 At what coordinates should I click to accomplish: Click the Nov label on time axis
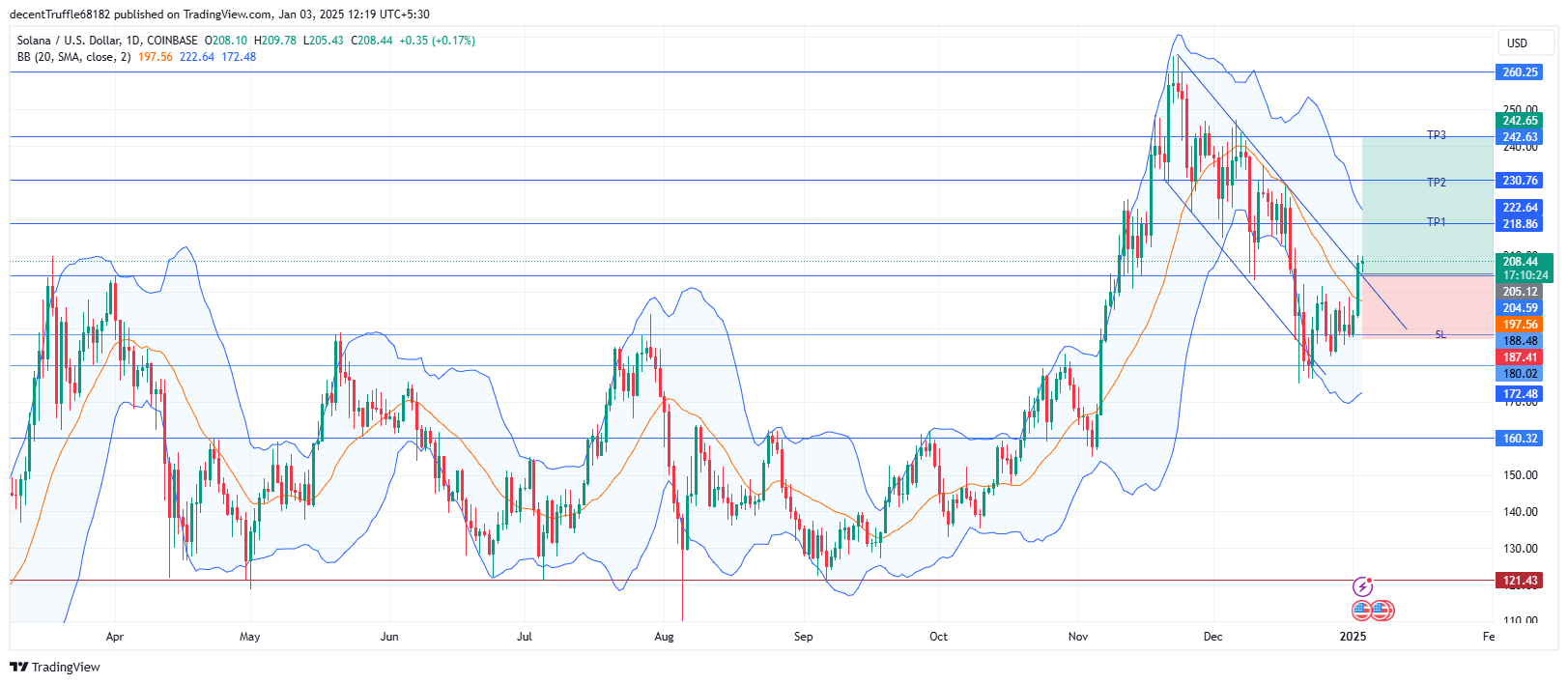click(1078, 637)
